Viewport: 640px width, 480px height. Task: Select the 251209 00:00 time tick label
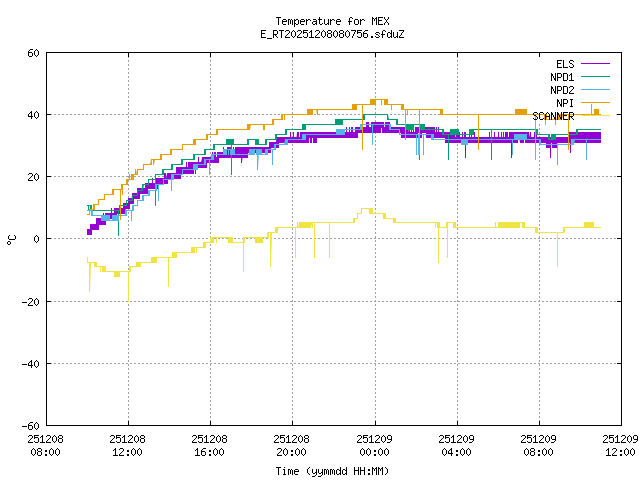(x=374, y=445)
